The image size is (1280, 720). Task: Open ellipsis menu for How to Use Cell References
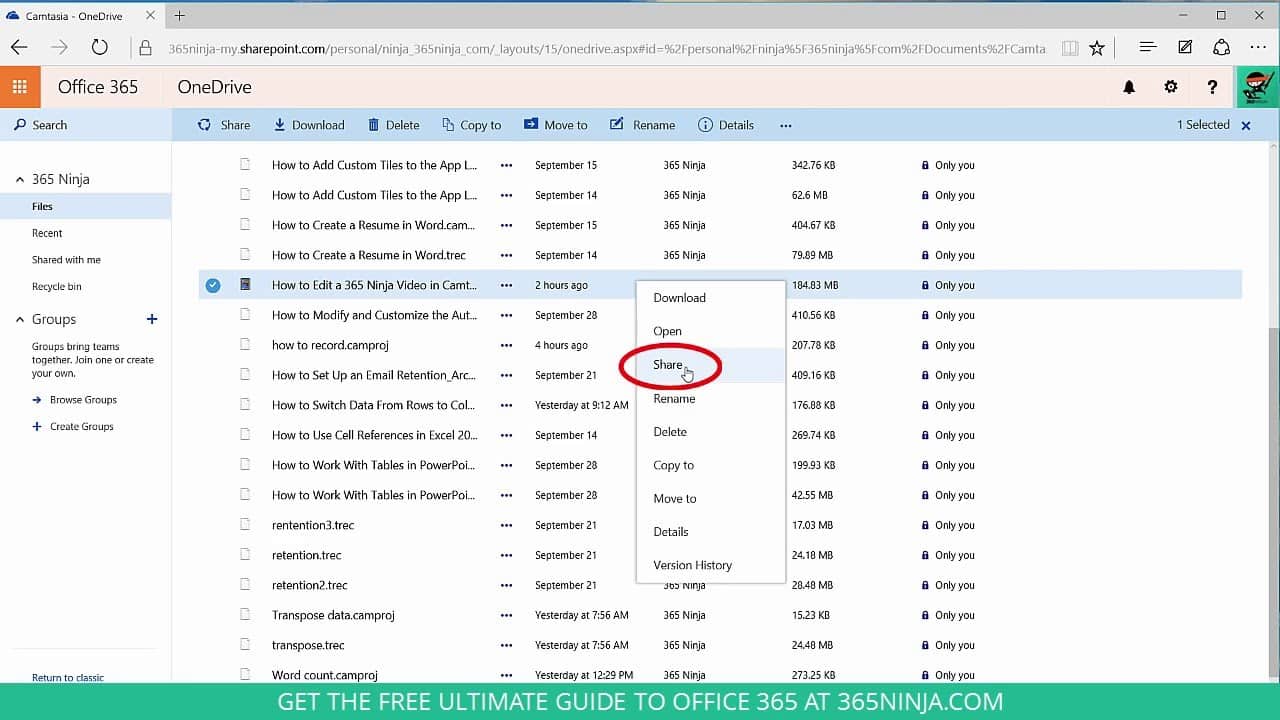[x=506, y=435]
